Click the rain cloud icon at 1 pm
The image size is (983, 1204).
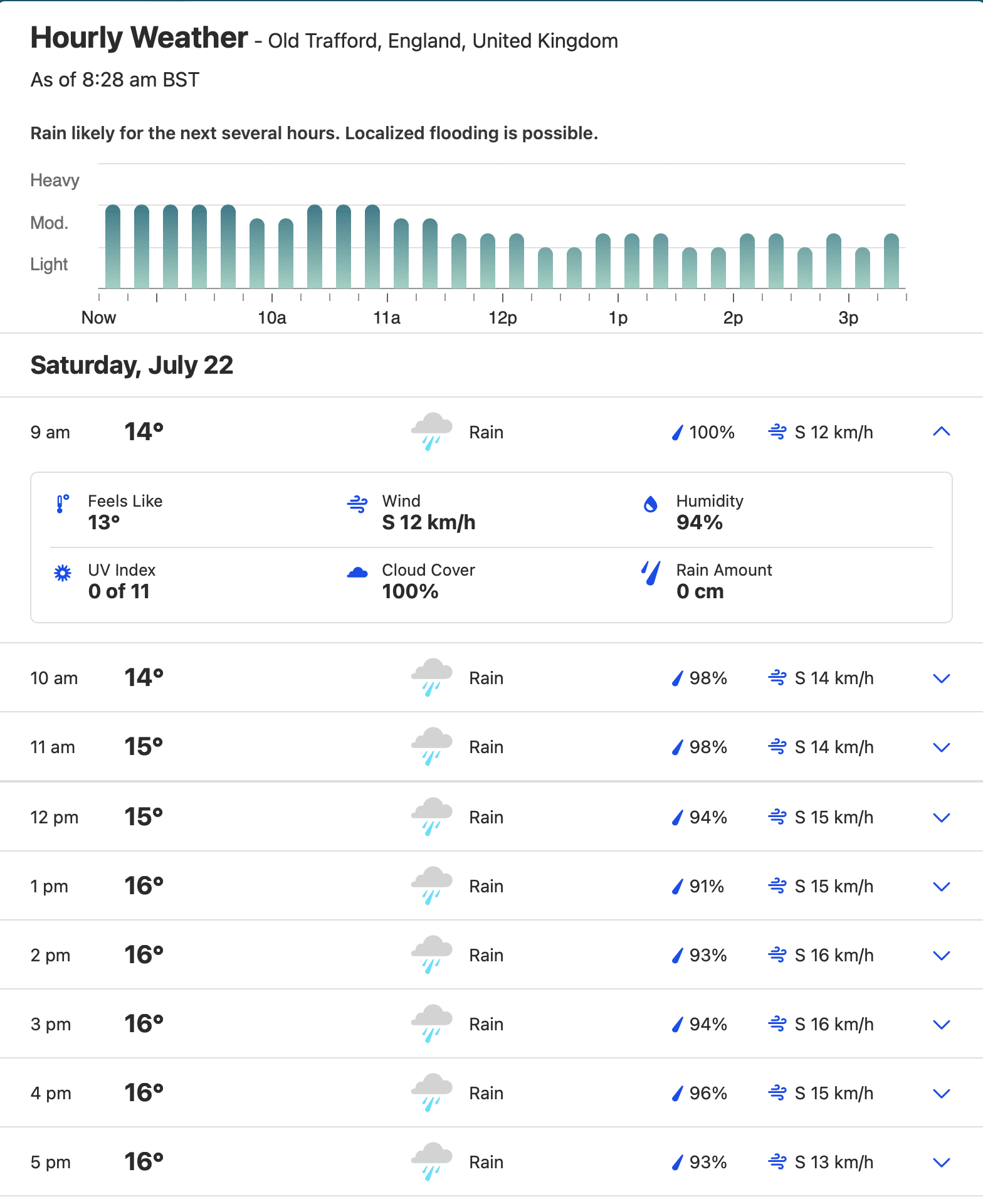pyautogui.click(x=431, y=886)
